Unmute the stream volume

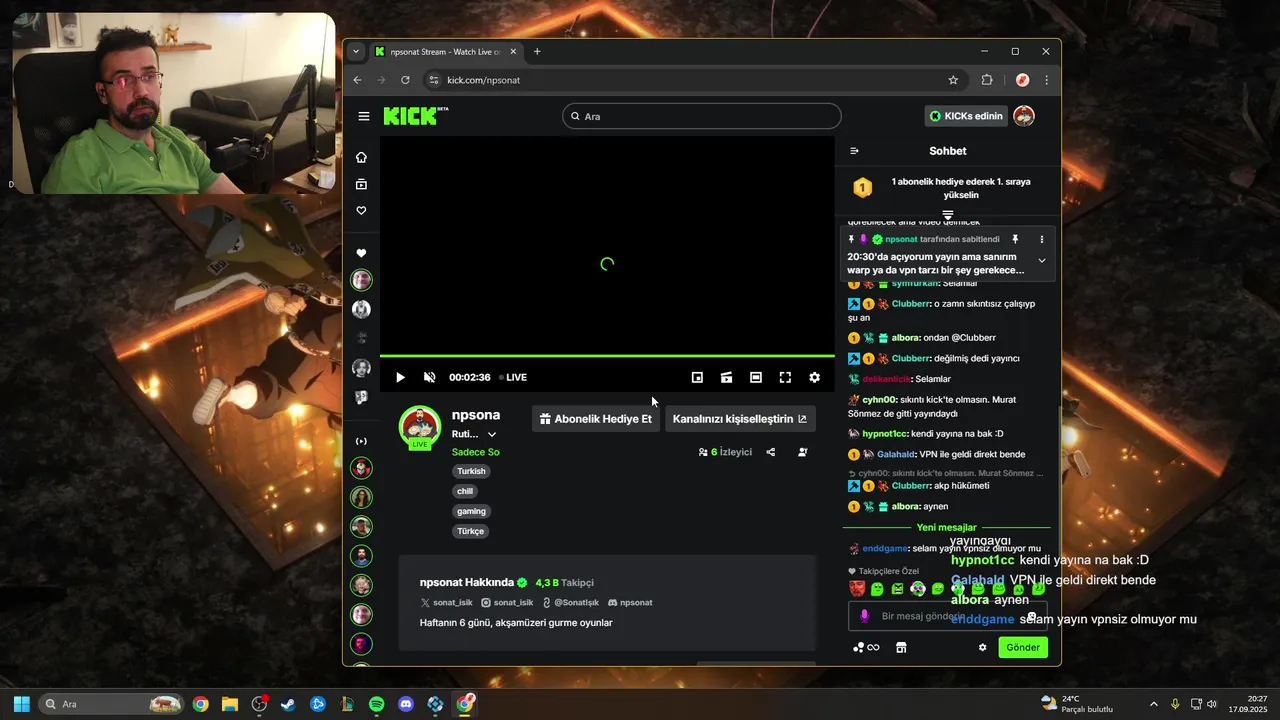tap(429, 377)
